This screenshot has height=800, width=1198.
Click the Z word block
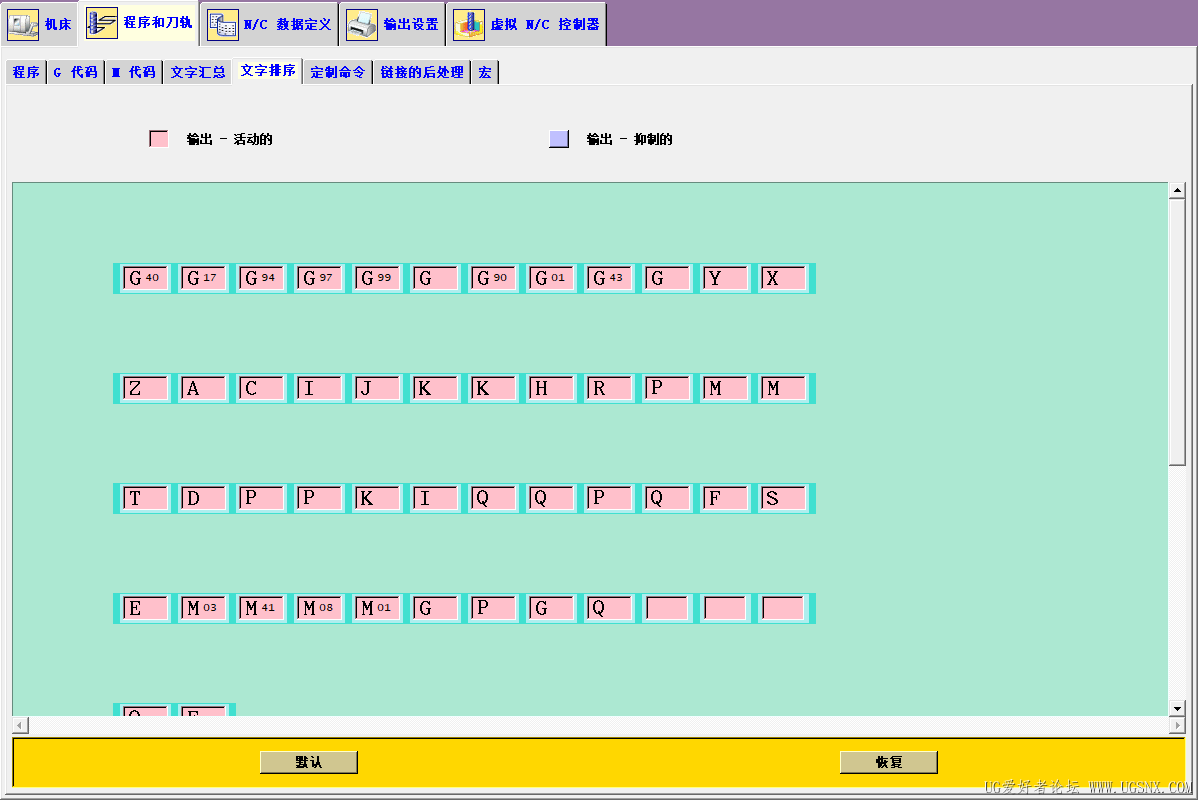coord(145,388)
